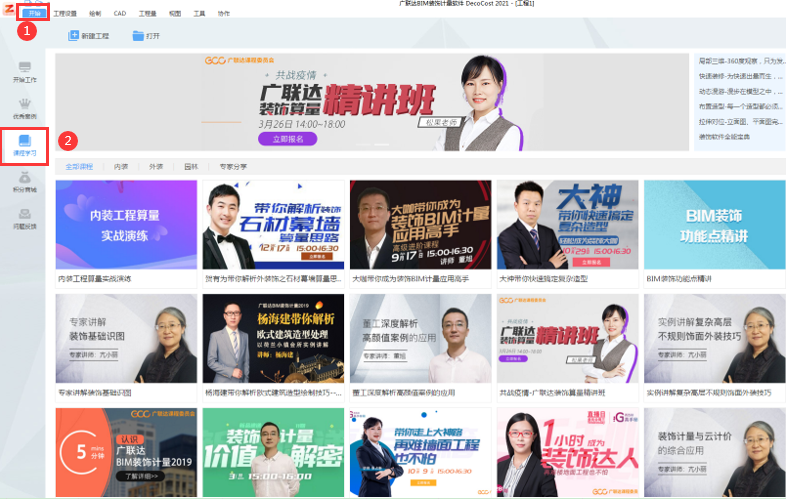Select the 外装 course filter tab
Viewport: 786px width, 499px height.
156,167
